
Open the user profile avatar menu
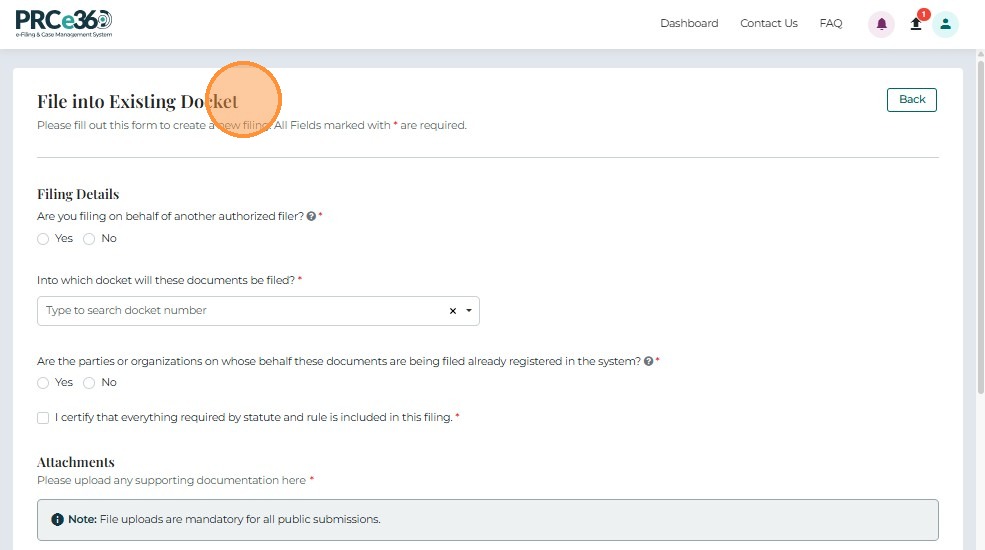tap(945, 24)
